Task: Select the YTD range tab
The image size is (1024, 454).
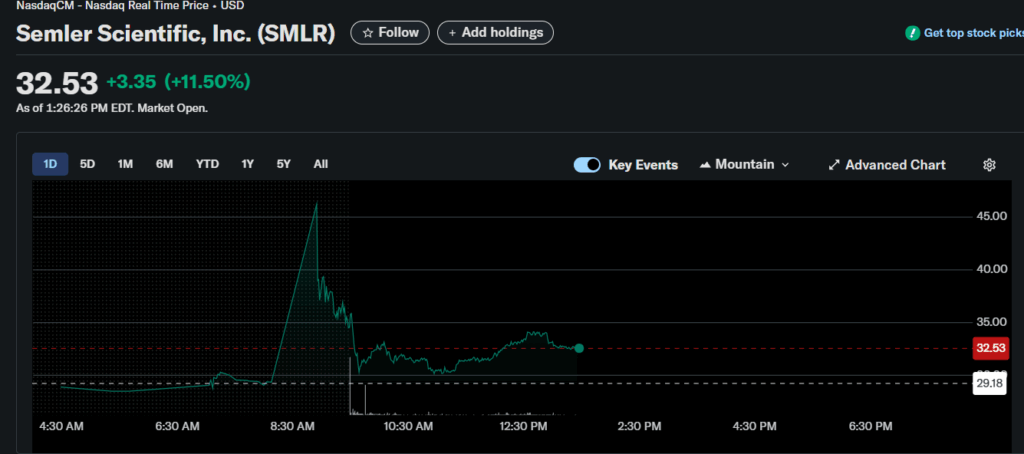Action: 208,165
